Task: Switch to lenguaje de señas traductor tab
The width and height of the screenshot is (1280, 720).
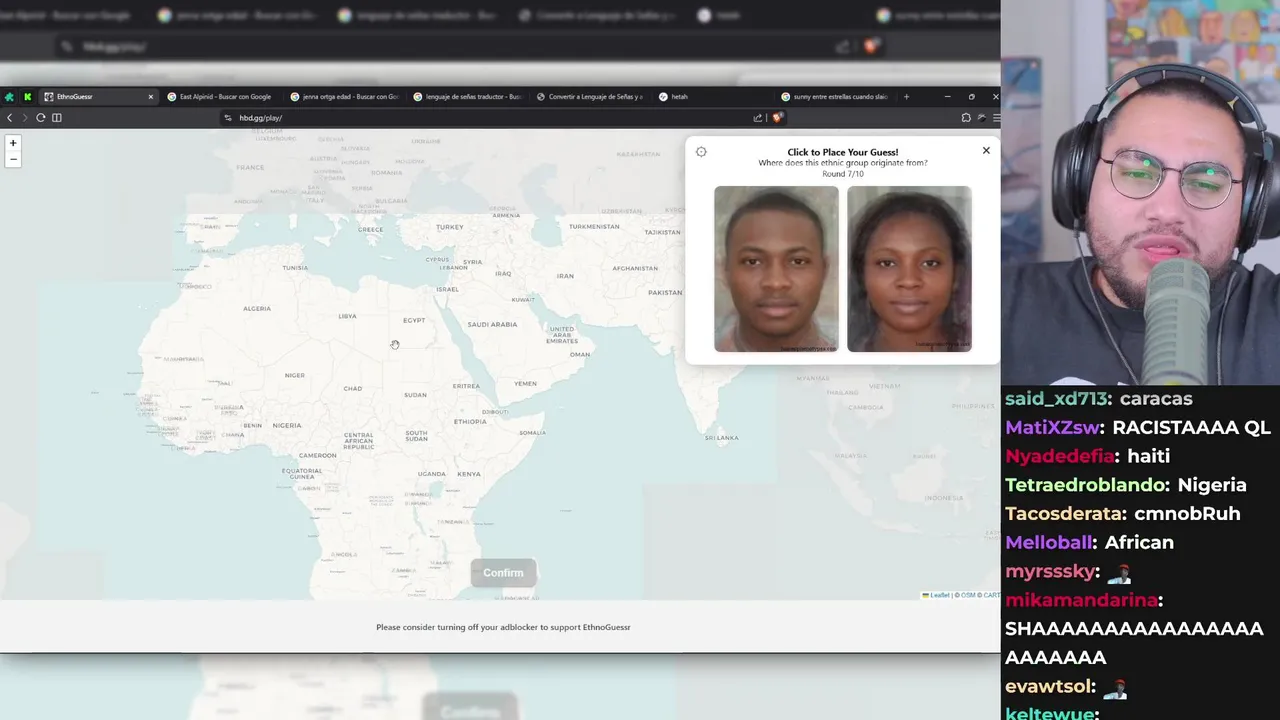Action: click(x=467, y=97)
